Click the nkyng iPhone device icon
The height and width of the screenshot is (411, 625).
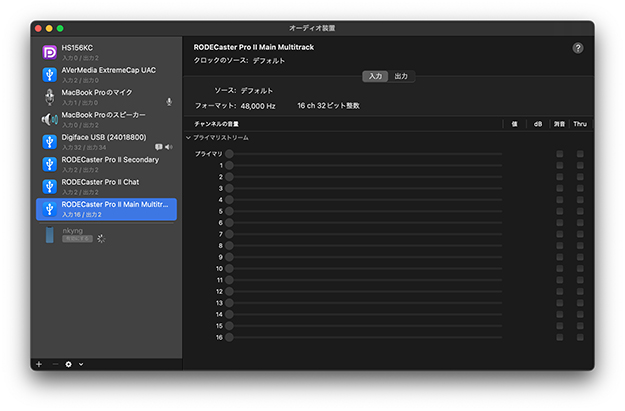coord(49,235)
